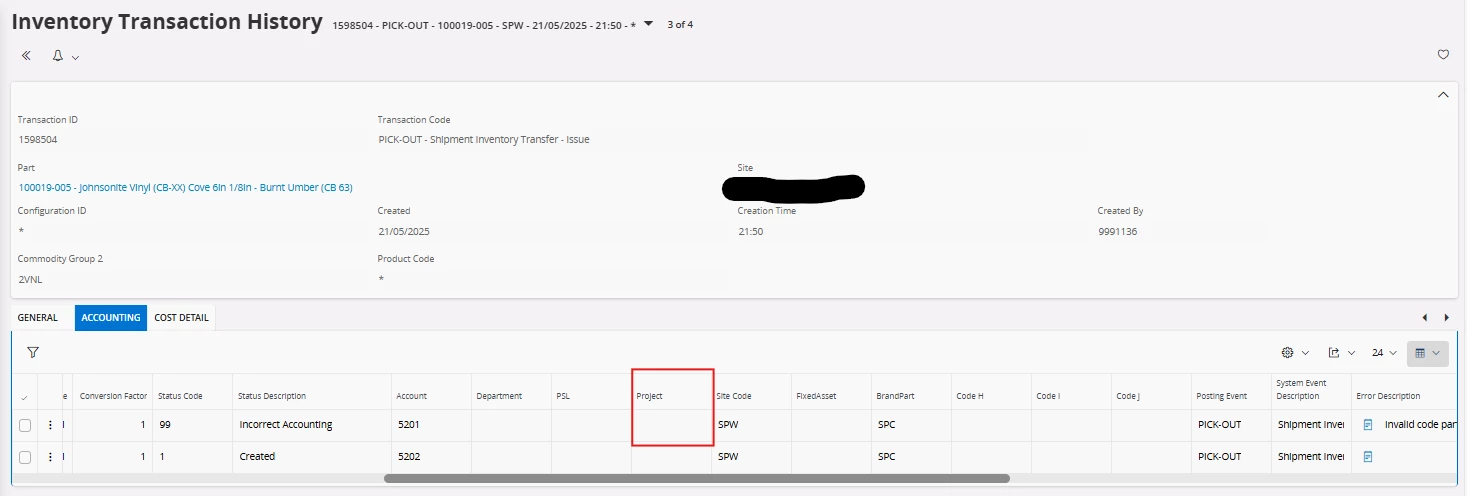Open table settings gear menu

1295,353
